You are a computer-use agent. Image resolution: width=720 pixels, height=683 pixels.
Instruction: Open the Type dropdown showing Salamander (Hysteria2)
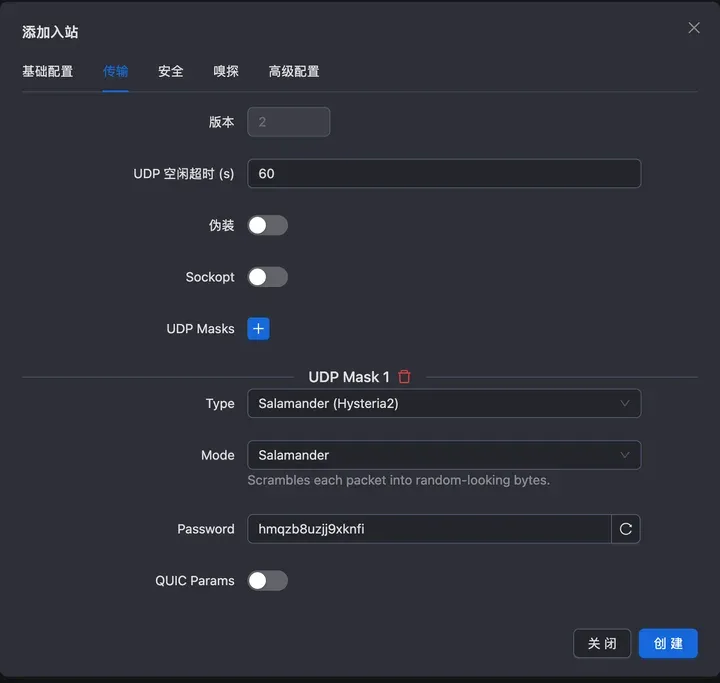444,403
